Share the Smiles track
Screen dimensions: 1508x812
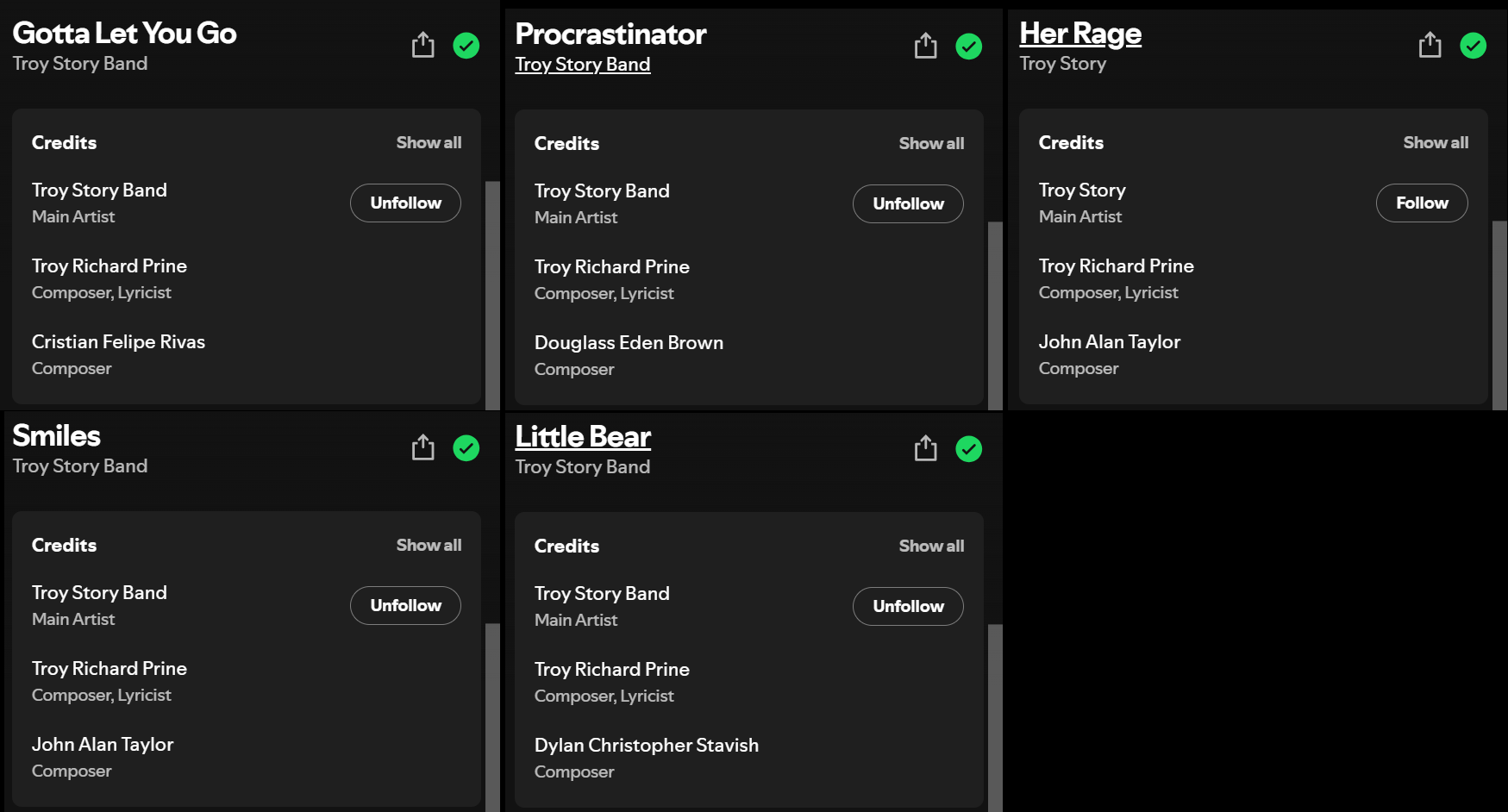tap(422, 447)
